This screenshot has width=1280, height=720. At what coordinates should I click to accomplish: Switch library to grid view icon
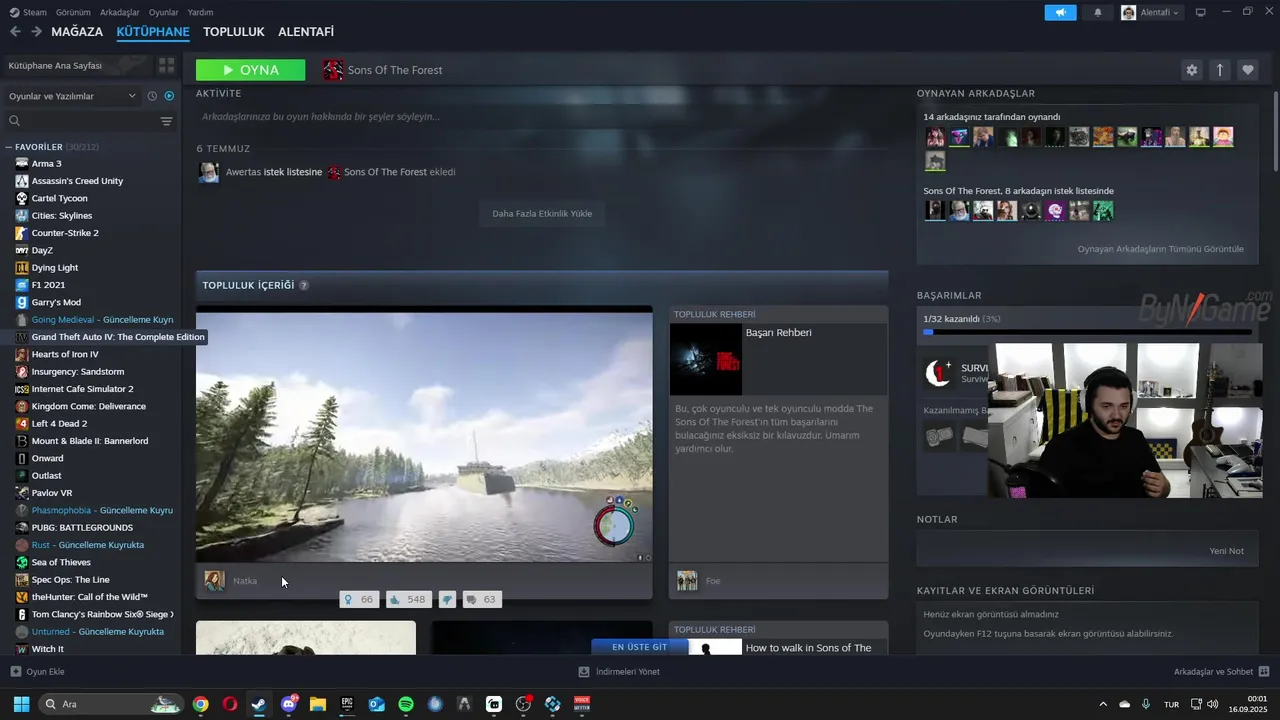(x=166, y=66)
